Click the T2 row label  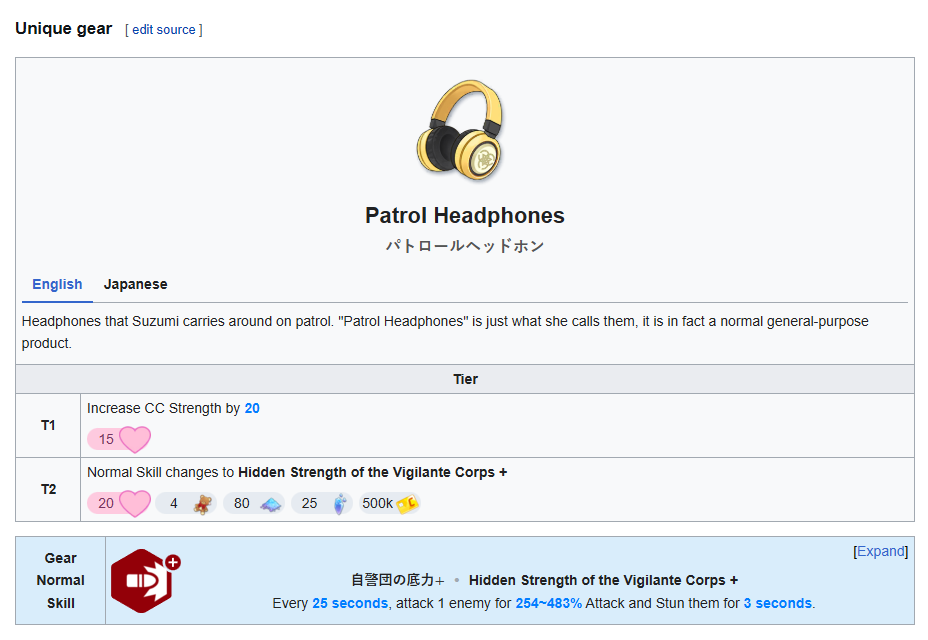click(48, 489)
